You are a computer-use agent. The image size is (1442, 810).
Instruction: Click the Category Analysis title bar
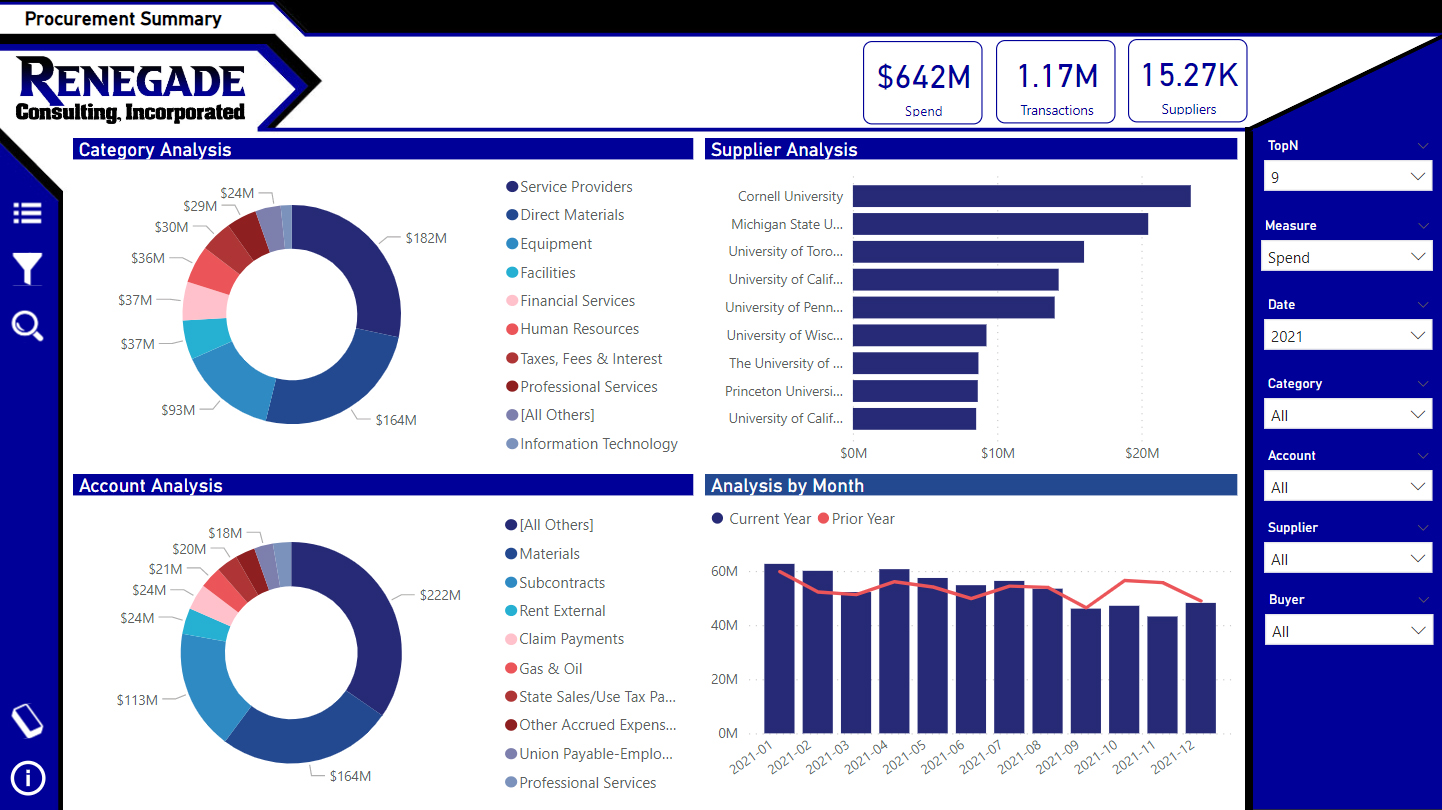pos(383,150)
